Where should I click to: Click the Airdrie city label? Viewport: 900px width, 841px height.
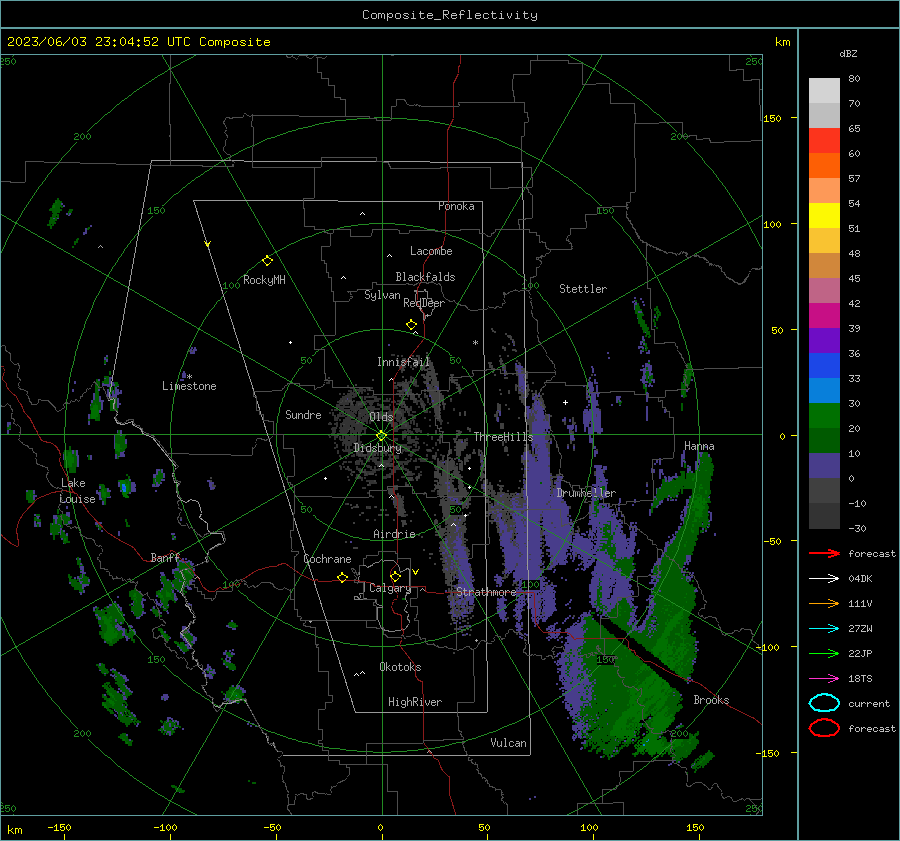click(394, 534)
